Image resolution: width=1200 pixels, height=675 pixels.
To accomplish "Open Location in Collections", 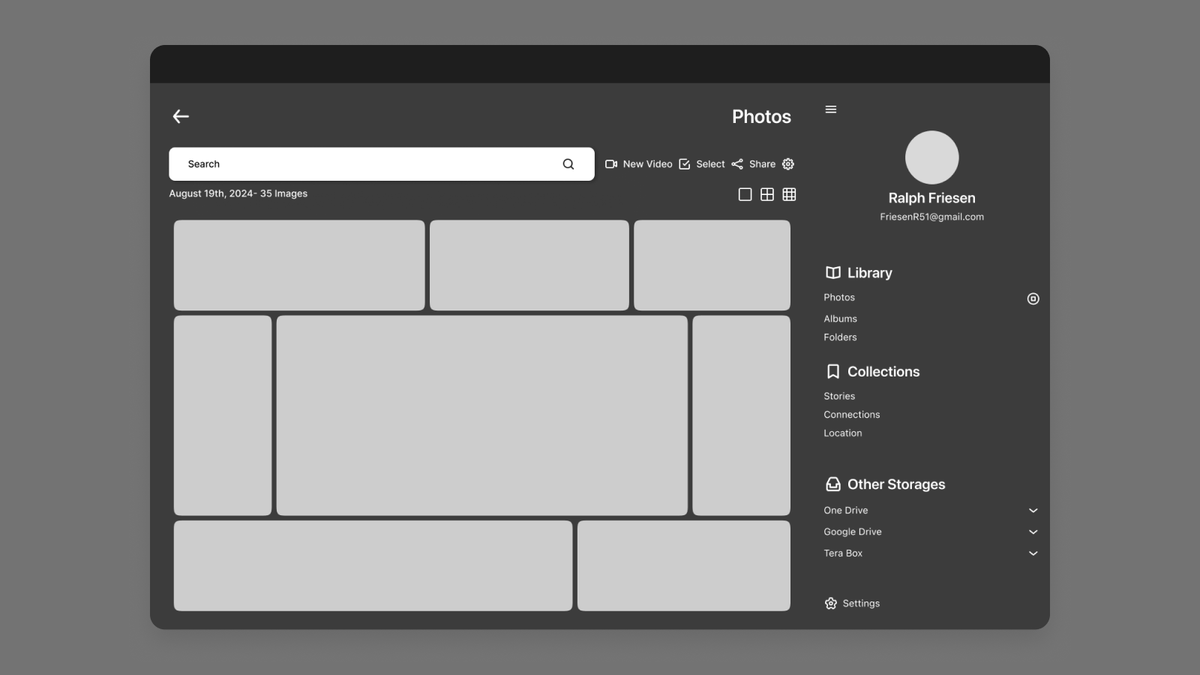I will click(x=843, y=433).
